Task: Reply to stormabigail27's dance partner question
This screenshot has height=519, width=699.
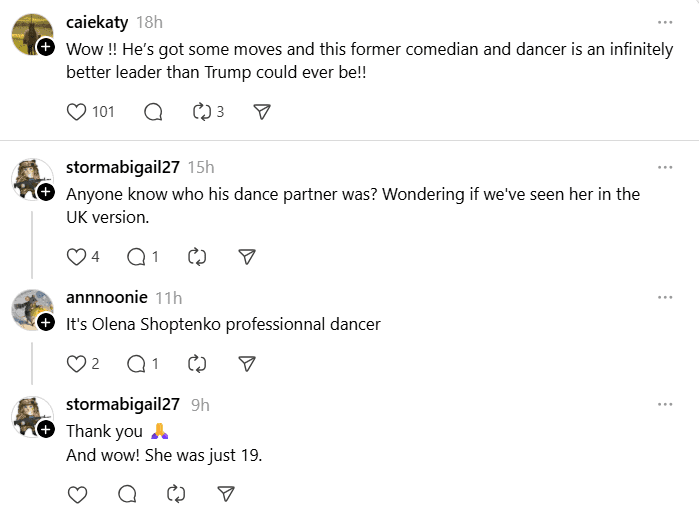Action: click(x=136, y=256)
